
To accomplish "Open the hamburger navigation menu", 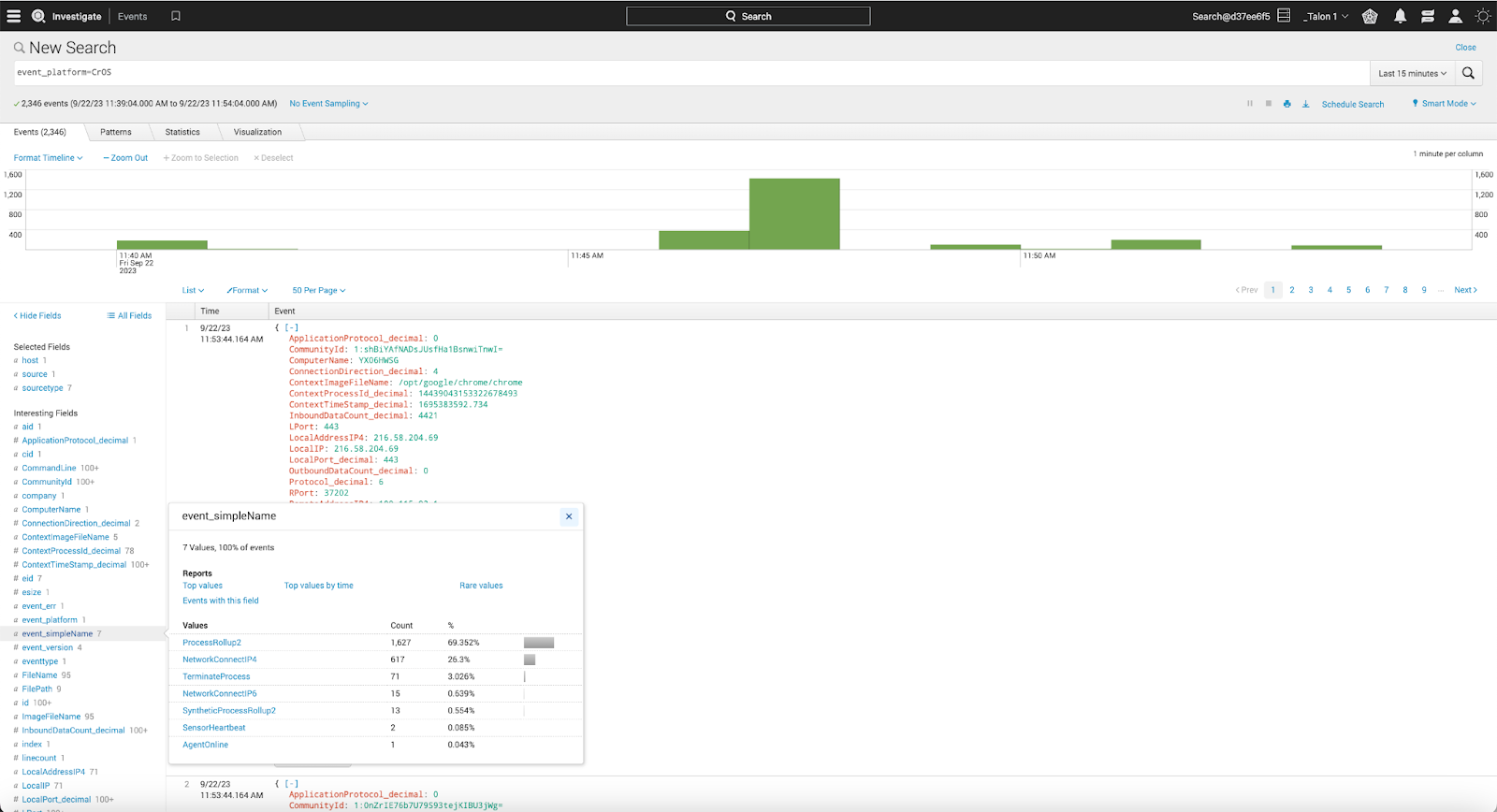I will (14, 16).
